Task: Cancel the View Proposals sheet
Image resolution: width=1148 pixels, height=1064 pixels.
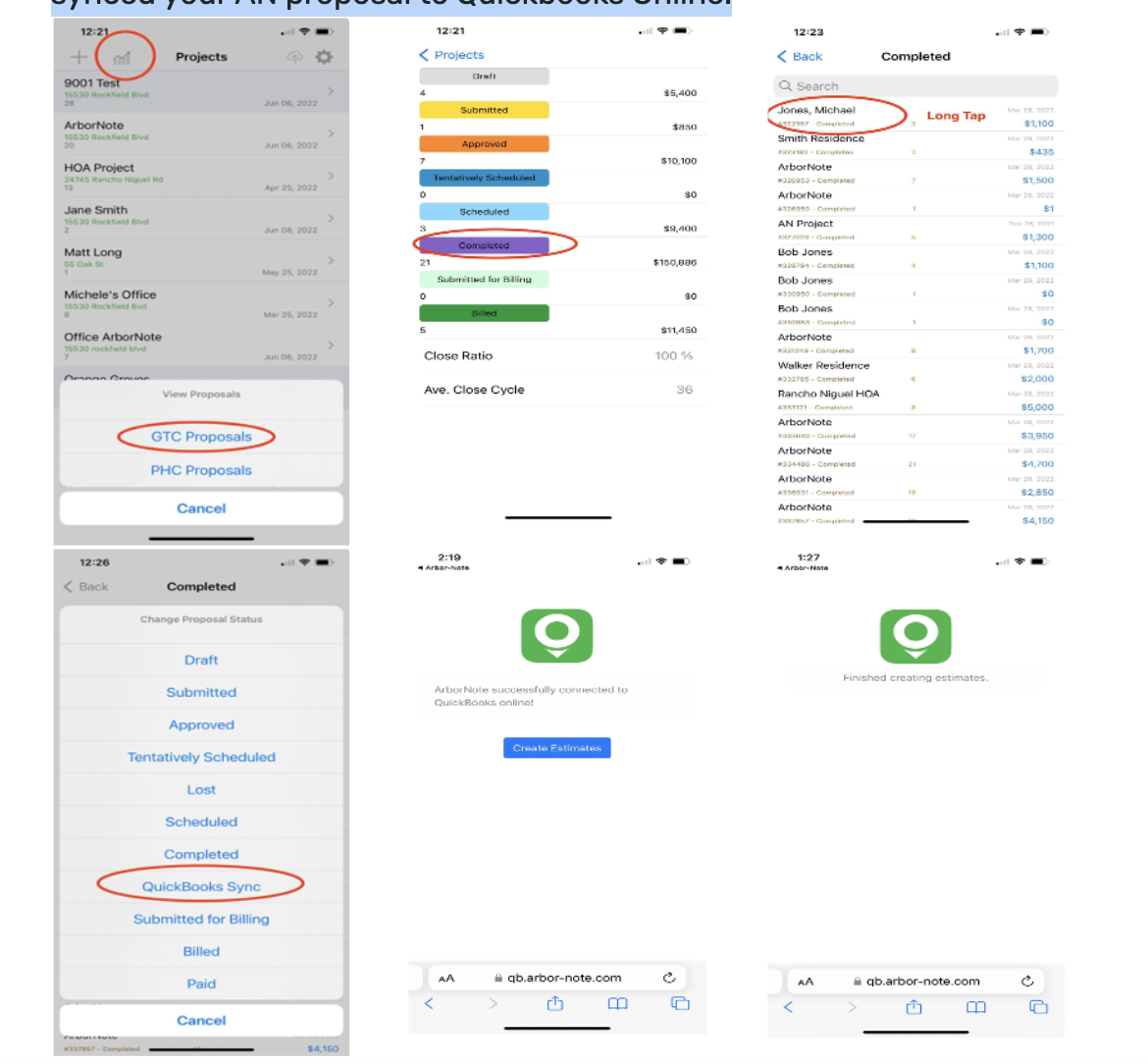Action: (x=201, y=508)
